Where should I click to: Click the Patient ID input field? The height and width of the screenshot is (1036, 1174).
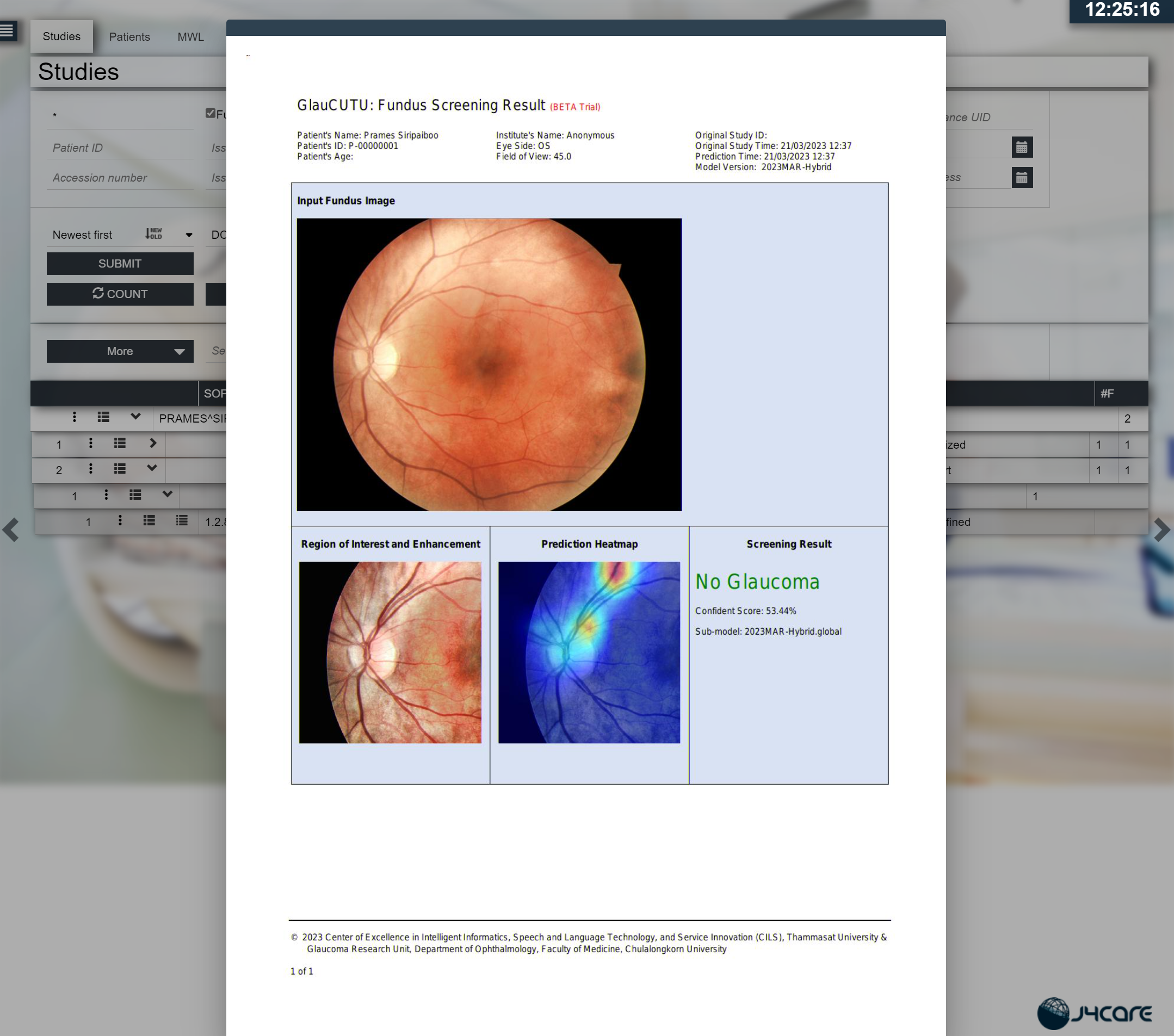tap(121, 147)
